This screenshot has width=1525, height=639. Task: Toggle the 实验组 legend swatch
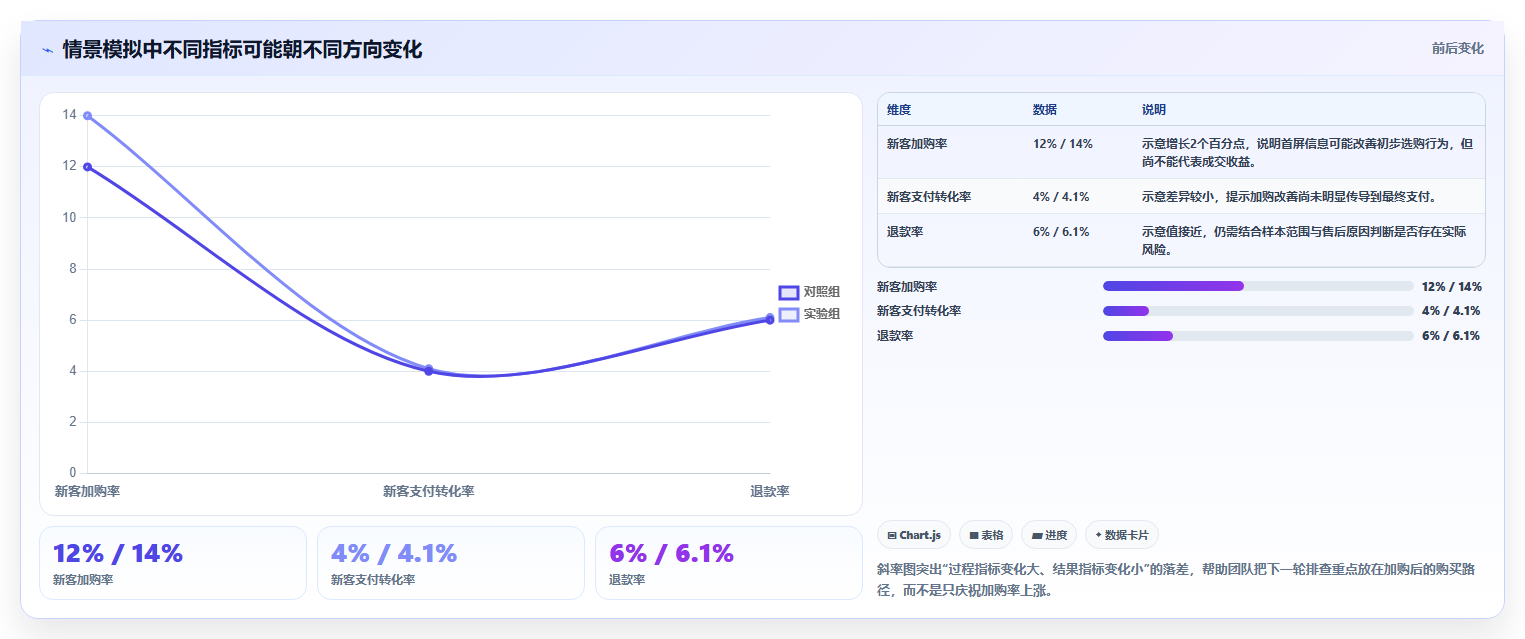(789, 314)
